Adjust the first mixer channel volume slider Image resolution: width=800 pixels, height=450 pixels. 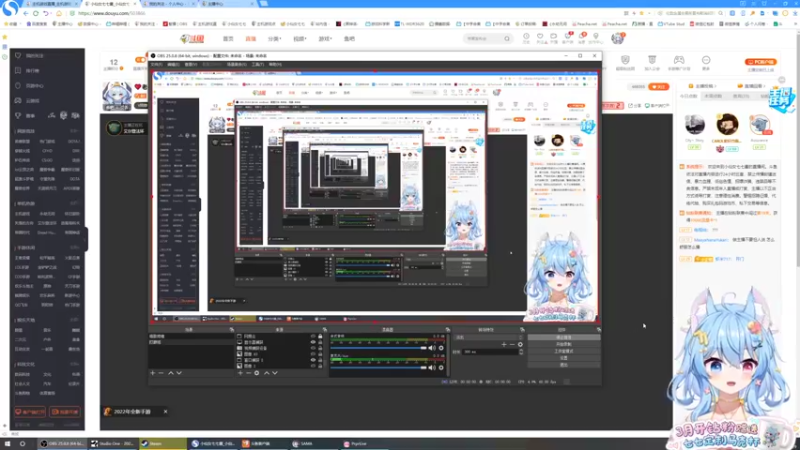379,348
